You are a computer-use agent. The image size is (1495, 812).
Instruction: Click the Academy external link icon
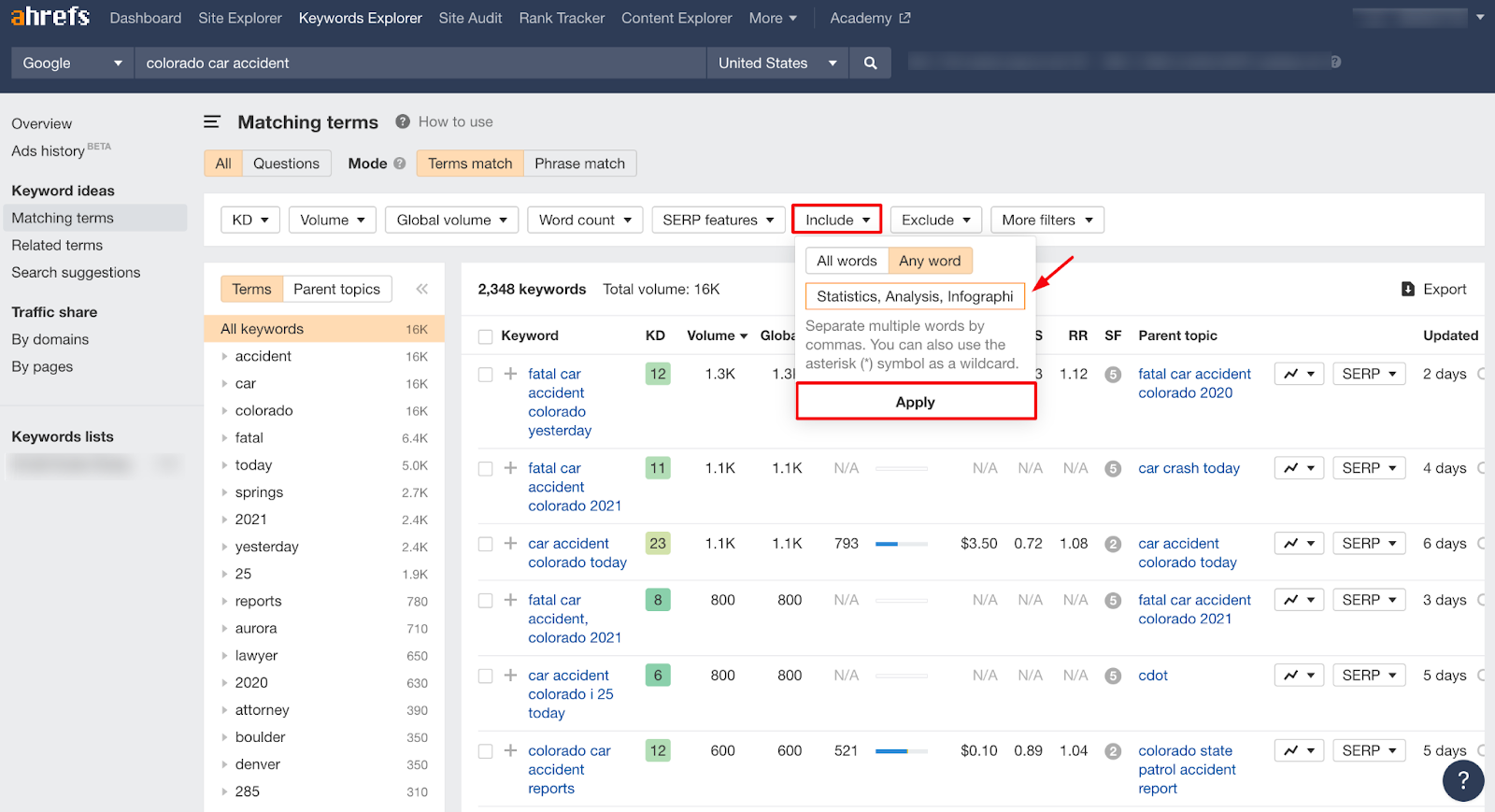coord(904,18)
